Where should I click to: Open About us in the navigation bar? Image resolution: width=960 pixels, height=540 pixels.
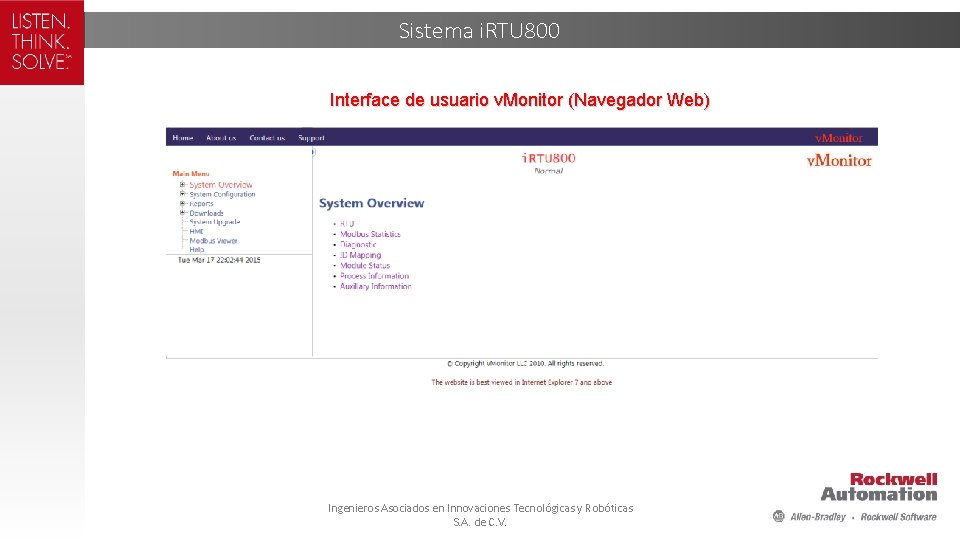pos(221,138)
